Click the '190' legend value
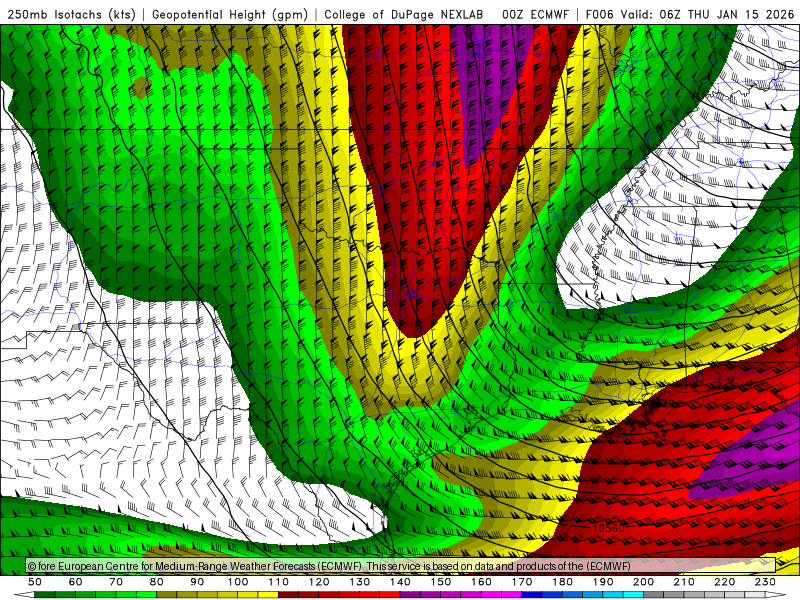The width and height of the screenshot is (800, 600). tap(603, 582)
